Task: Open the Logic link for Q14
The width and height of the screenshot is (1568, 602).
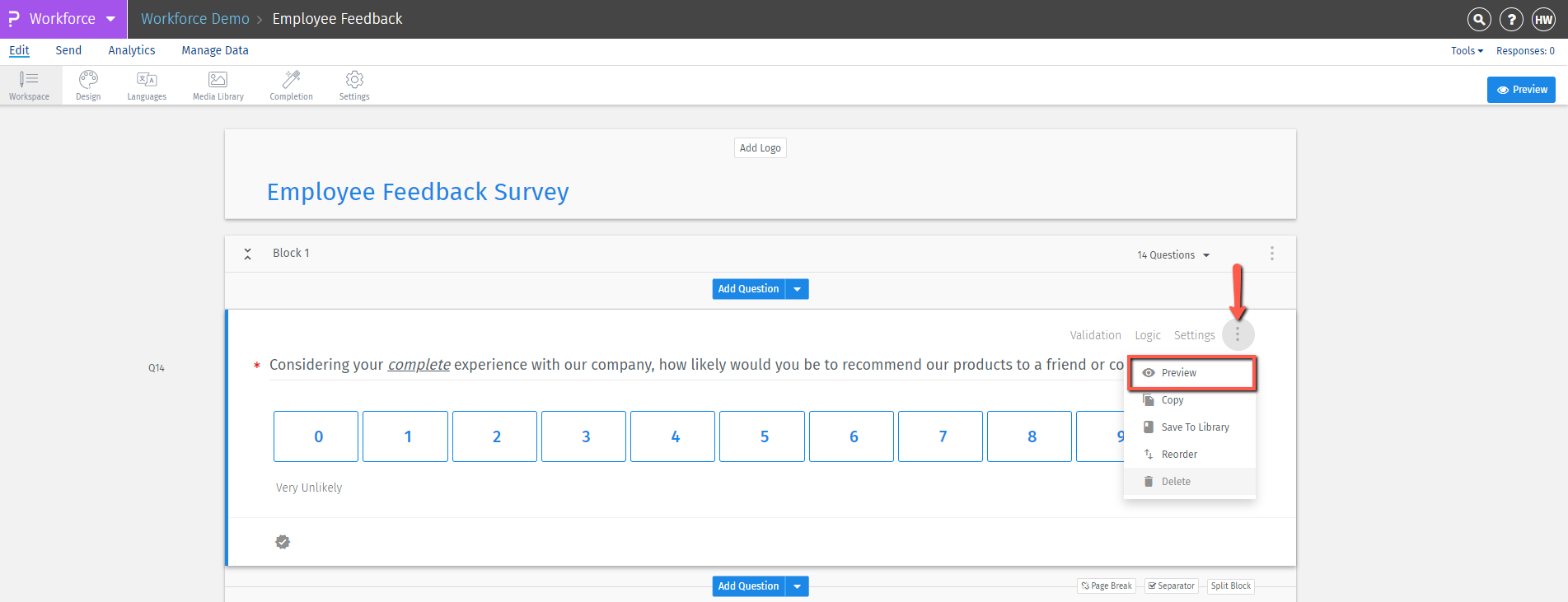Action: (x=1147, y=335)
